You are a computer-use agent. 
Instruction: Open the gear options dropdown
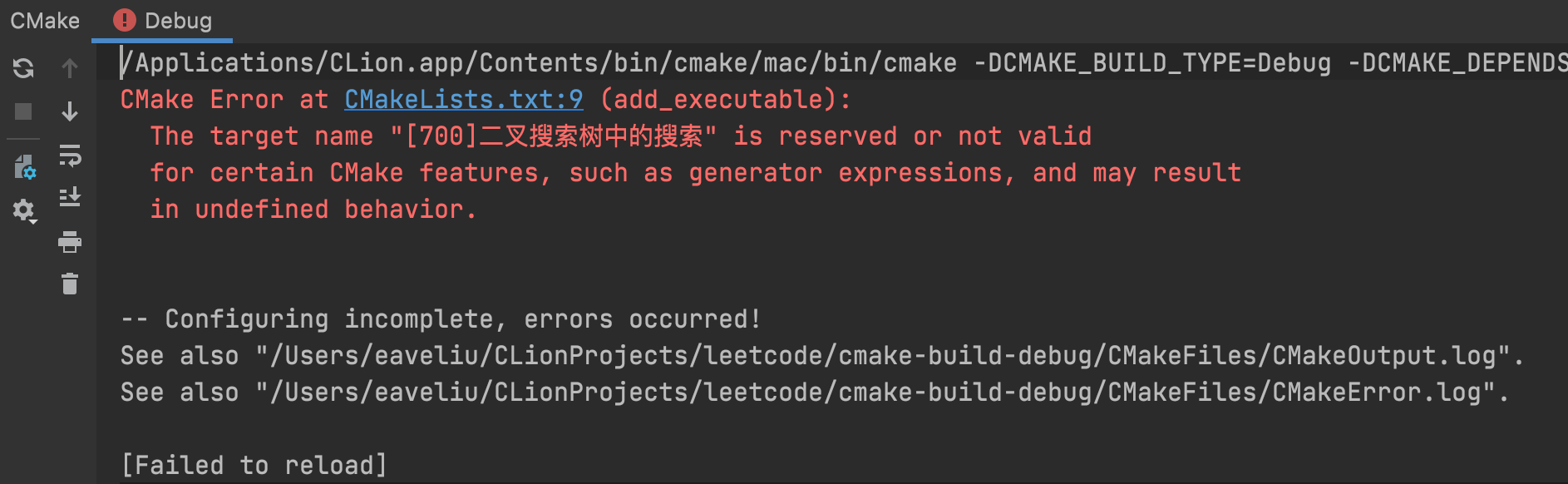25,211
